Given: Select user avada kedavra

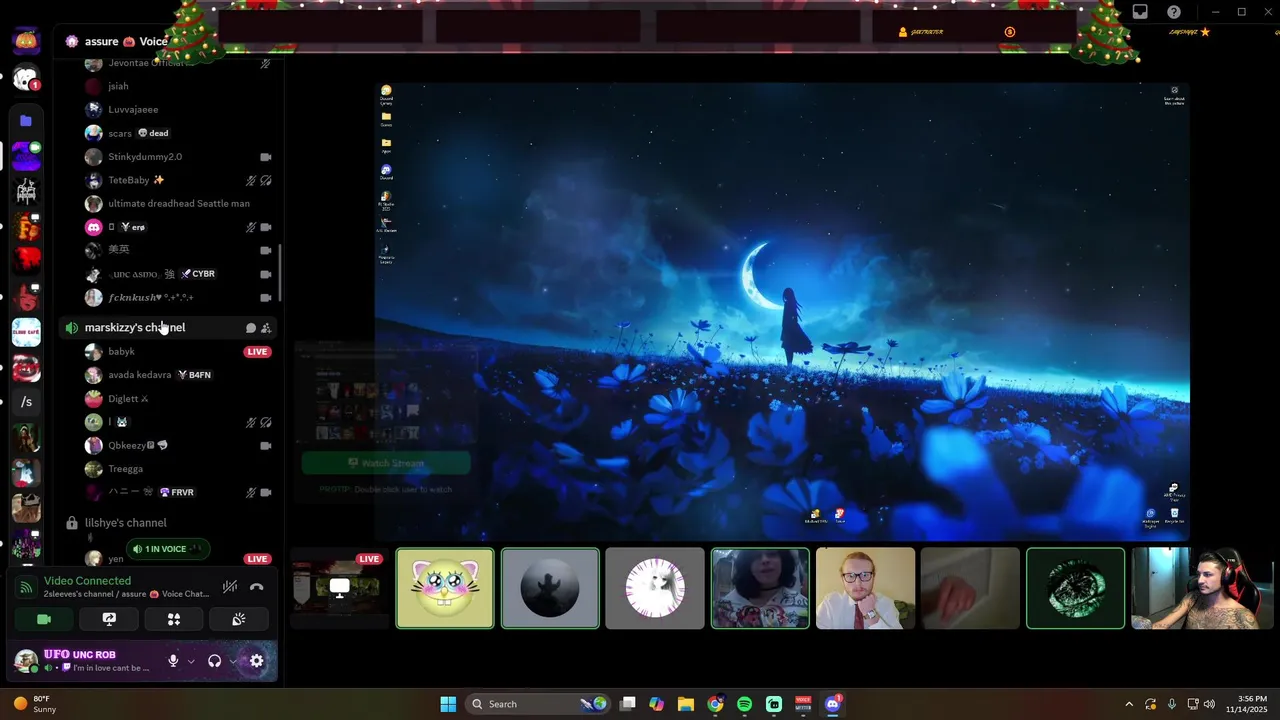Looking at the screenshot, I should [x=139, y=375].
